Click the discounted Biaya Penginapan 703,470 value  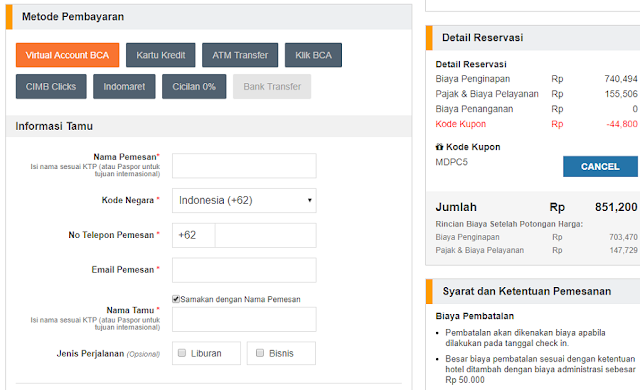pos(623,237)
